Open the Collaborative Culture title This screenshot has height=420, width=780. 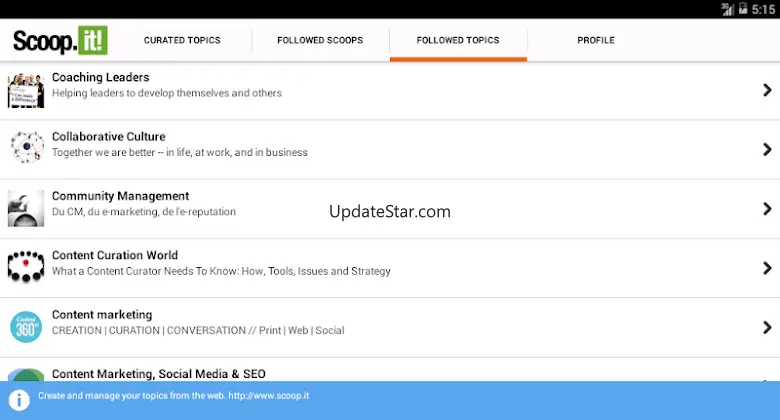[108, 136]
